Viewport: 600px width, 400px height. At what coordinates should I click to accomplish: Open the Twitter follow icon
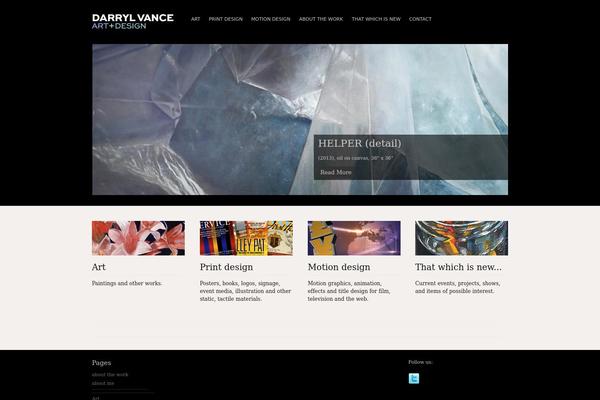pyautogui.click(x=414, y=378)
